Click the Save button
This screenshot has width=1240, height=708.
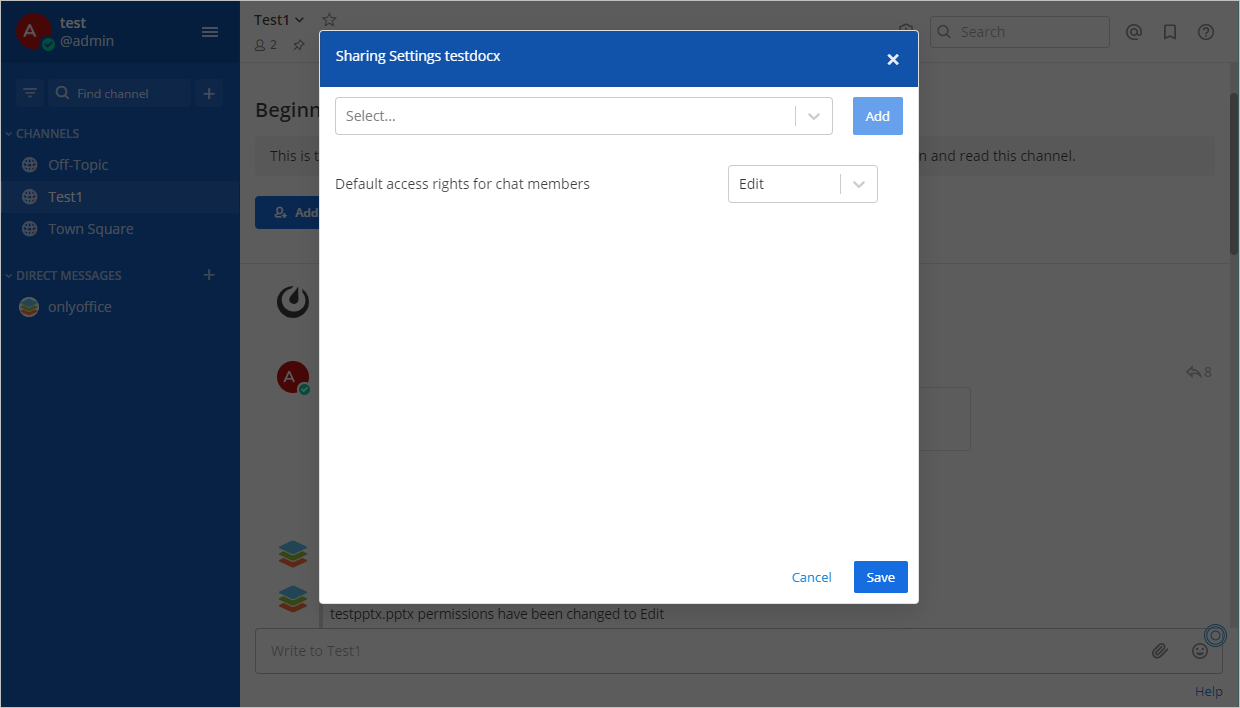(x=880, y=577)
